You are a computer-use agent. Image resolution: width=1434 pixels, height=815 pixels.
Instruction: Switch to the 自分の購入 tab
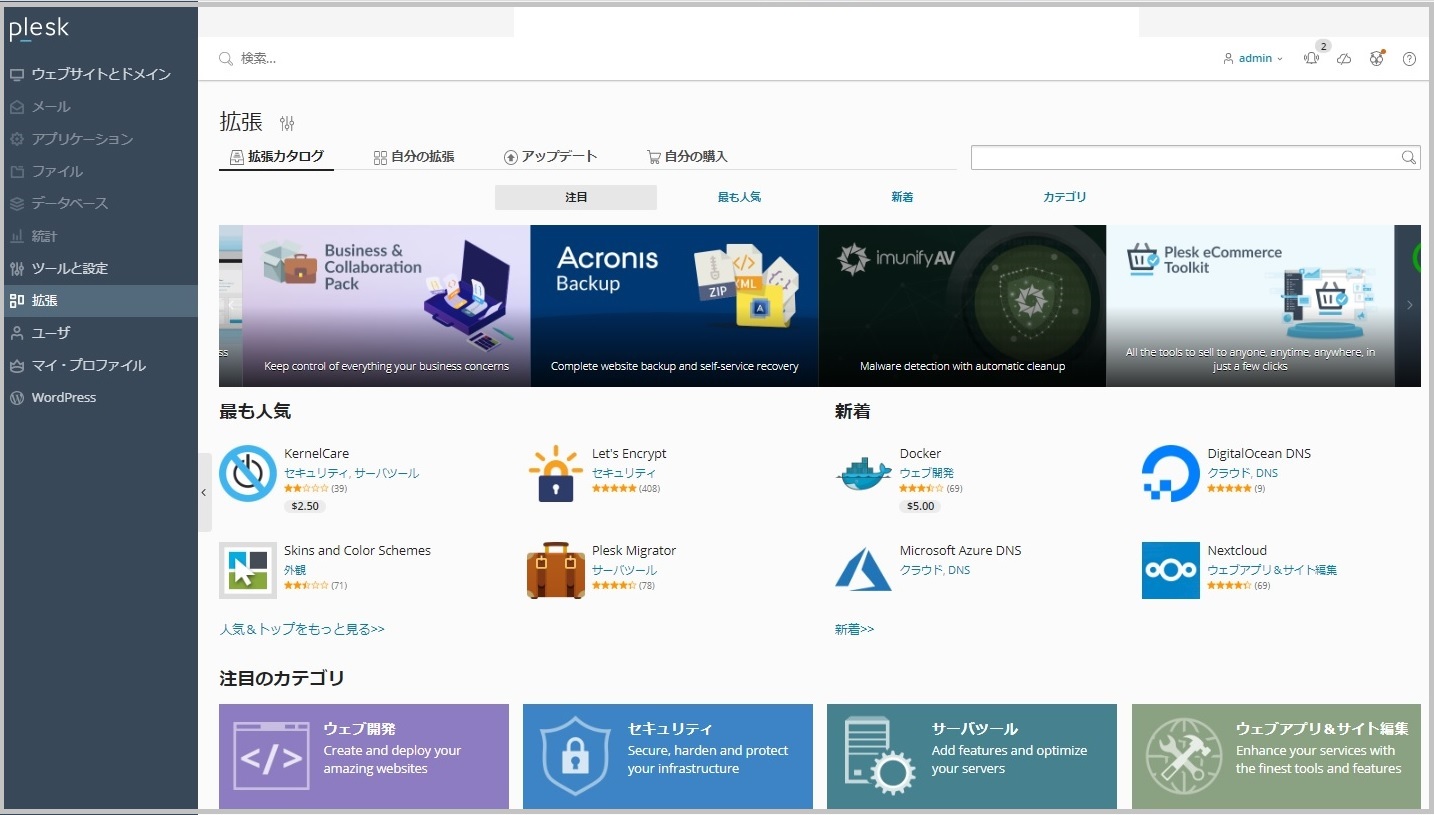(687, 156)
